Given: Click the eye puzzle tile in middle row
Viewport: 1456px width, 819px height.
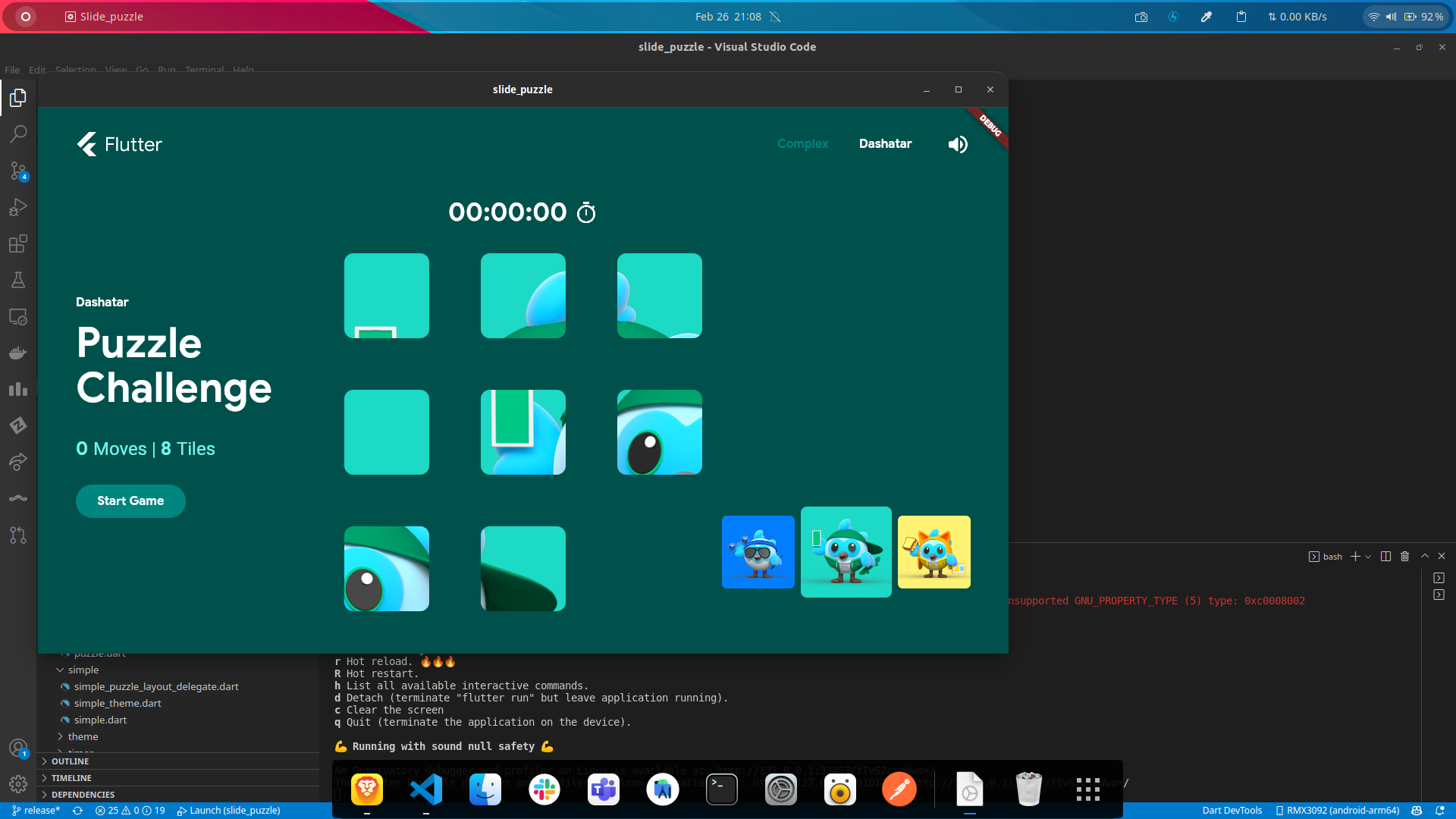Looking at the screenshot, I should pos(659,432).
